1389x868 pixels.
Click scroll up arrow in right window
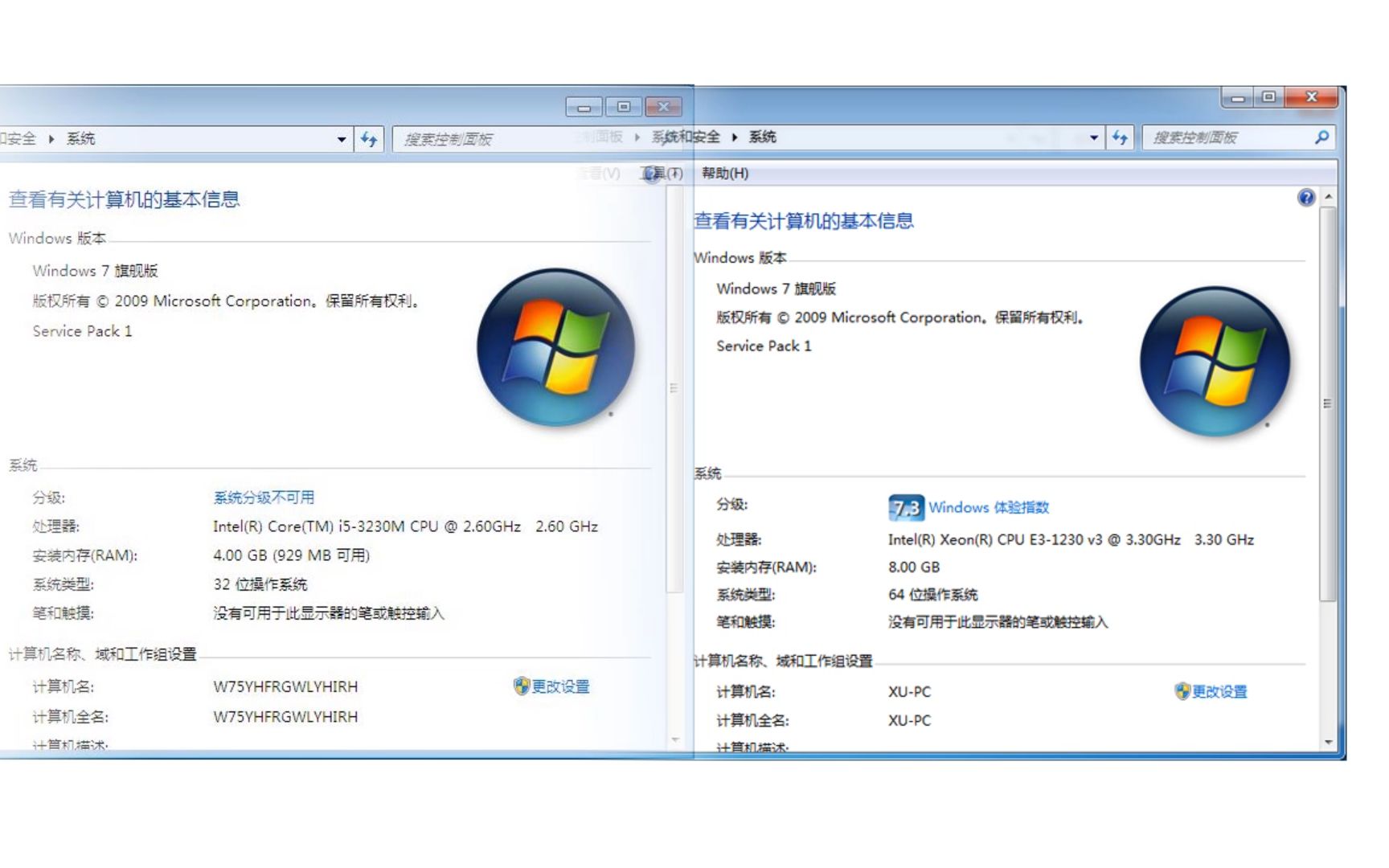click(1329, 197)
